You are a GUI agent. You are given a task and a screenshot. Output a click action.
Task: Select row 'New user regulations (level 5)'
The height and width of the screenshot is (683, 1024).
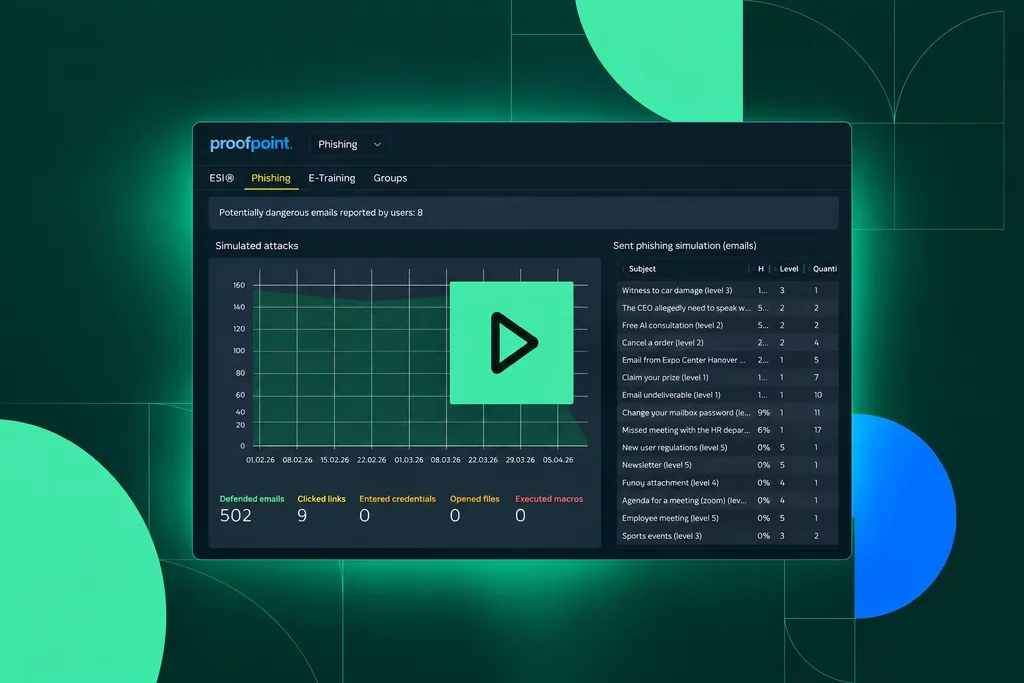pos(728,448)
